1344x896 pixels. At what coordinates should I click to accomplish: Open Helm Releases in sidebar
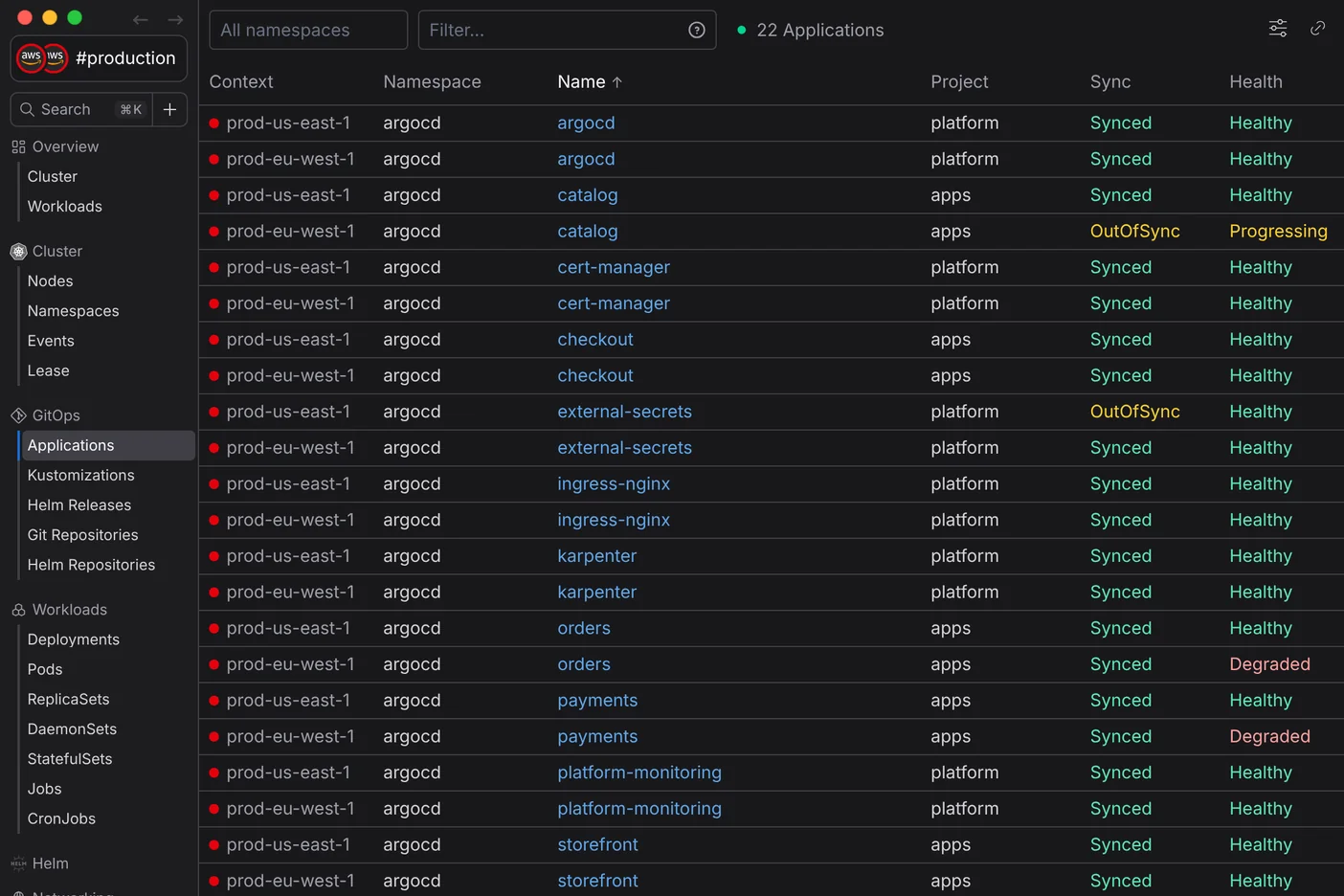tap(79, 505)
